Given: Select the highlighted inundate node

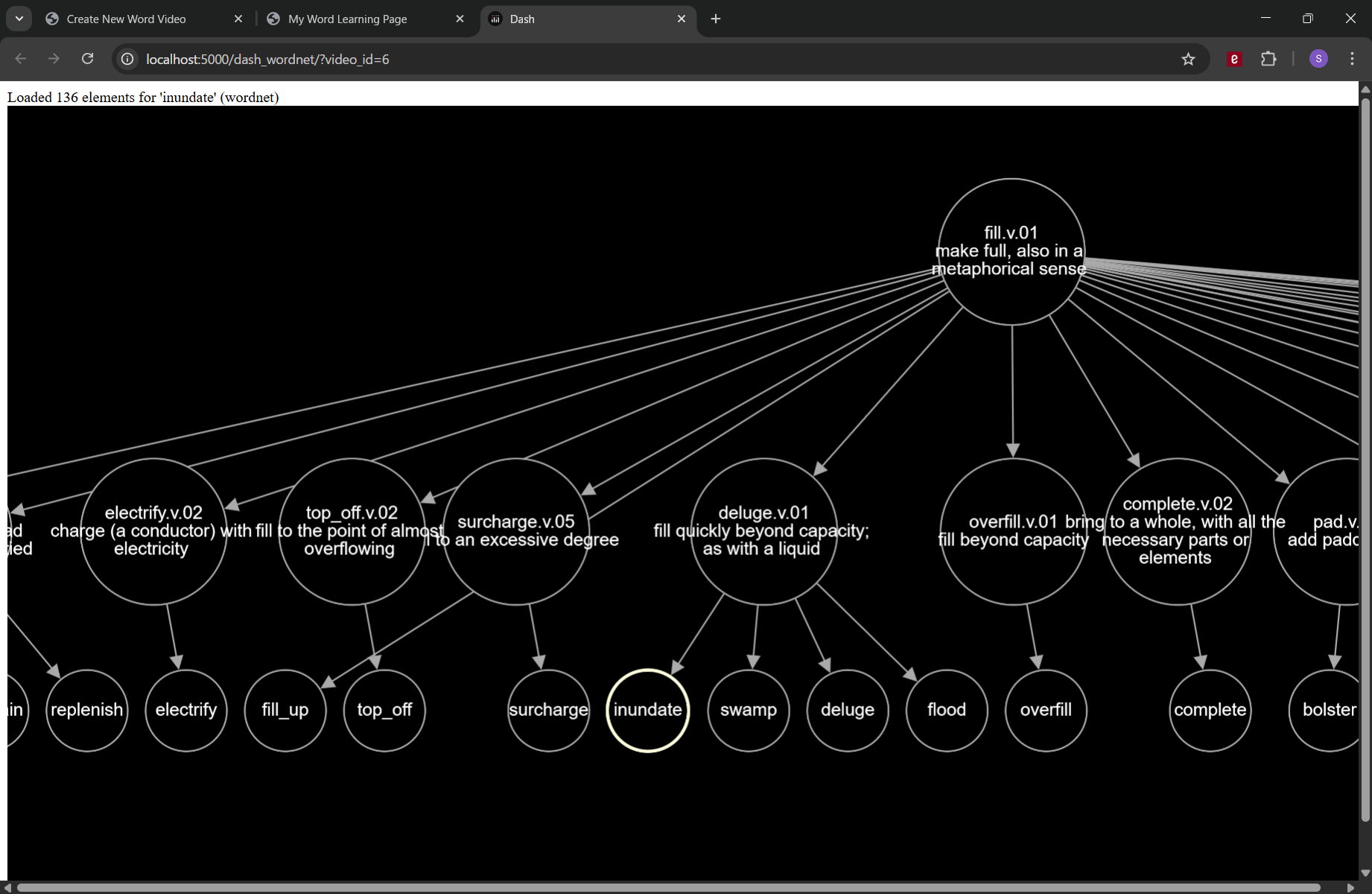Looking at the screenshot, I should click(x=647, y=710).
